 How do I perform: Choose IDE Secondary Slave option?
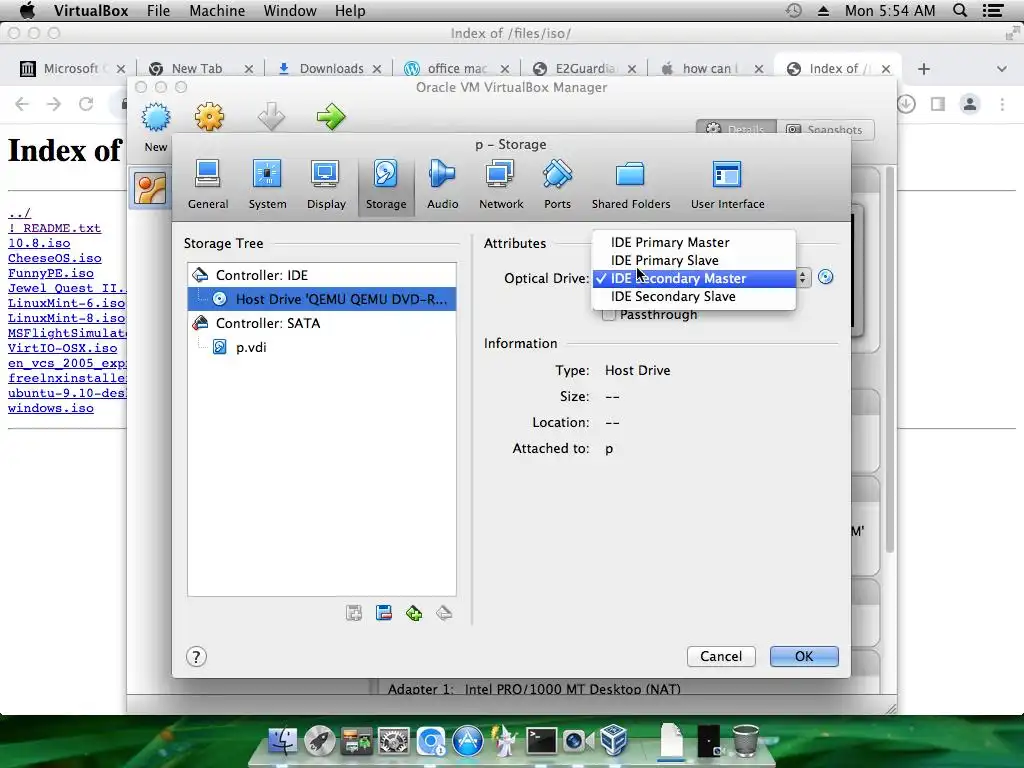pos(694,296)
